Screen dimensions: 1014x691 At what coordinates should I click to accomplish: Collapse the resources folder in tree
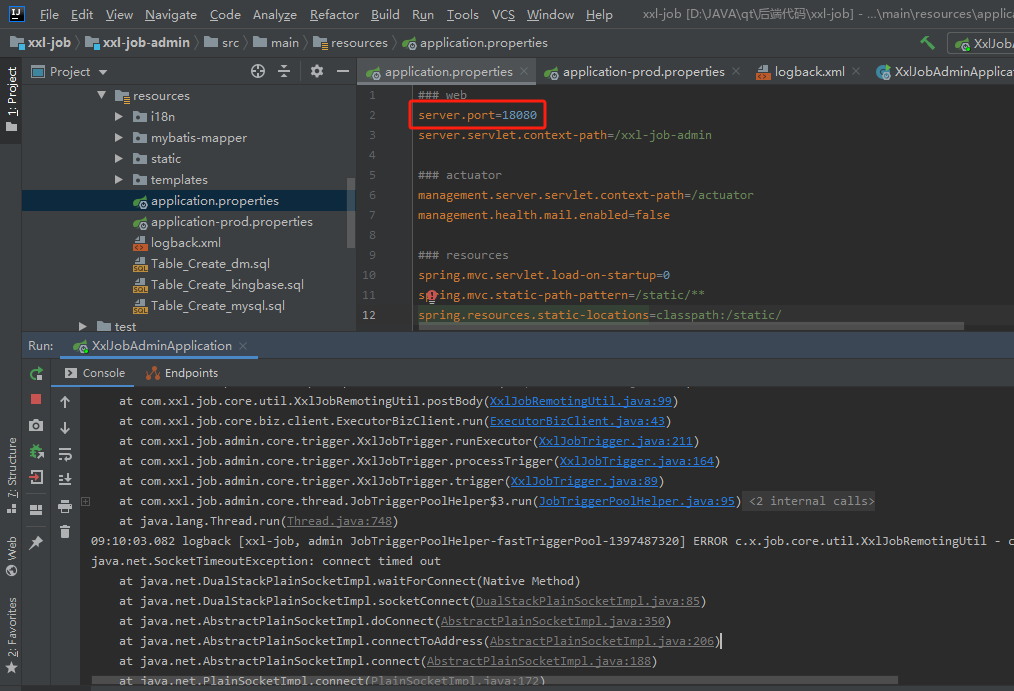tap(101, 96)
